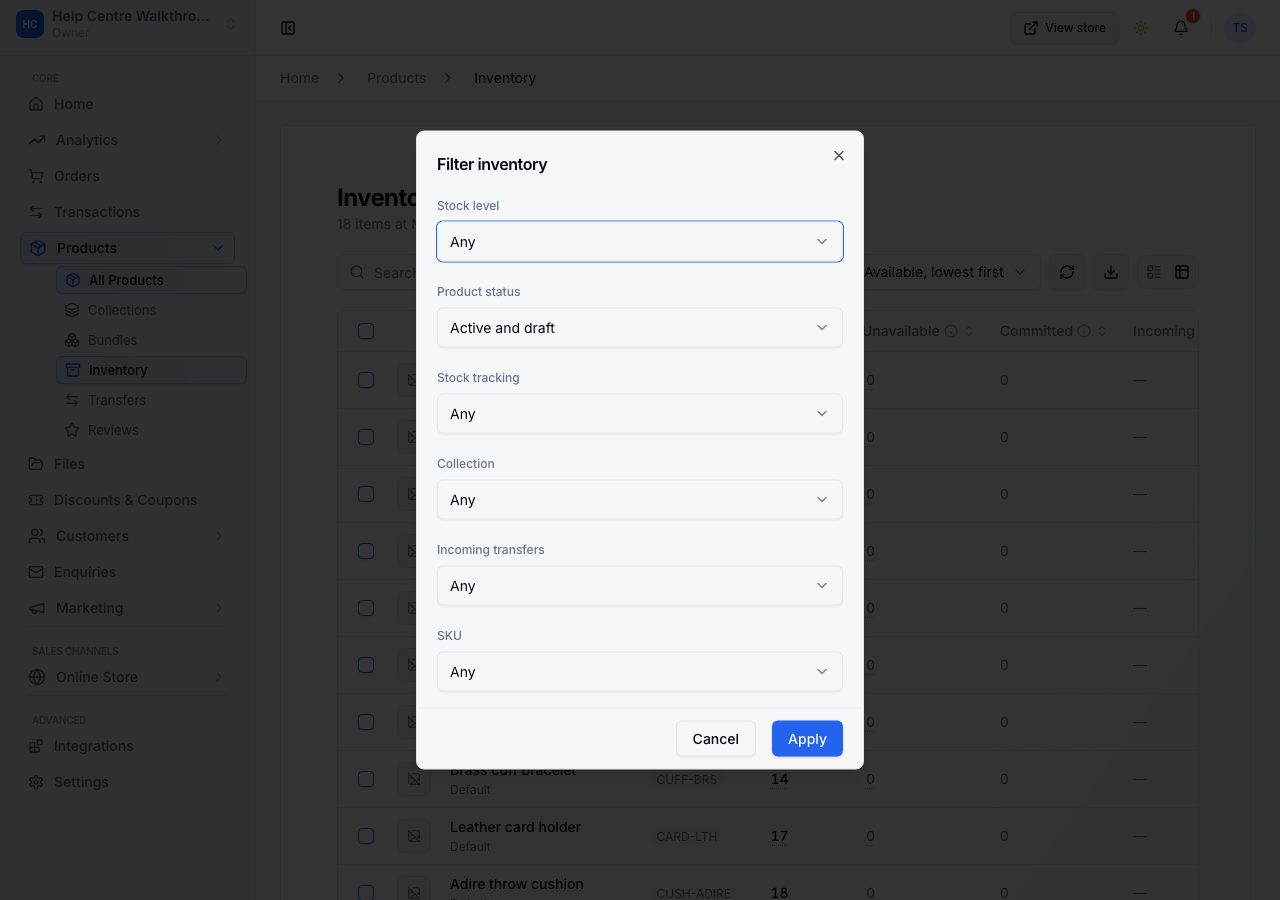Click the available quantity 17

779,836
